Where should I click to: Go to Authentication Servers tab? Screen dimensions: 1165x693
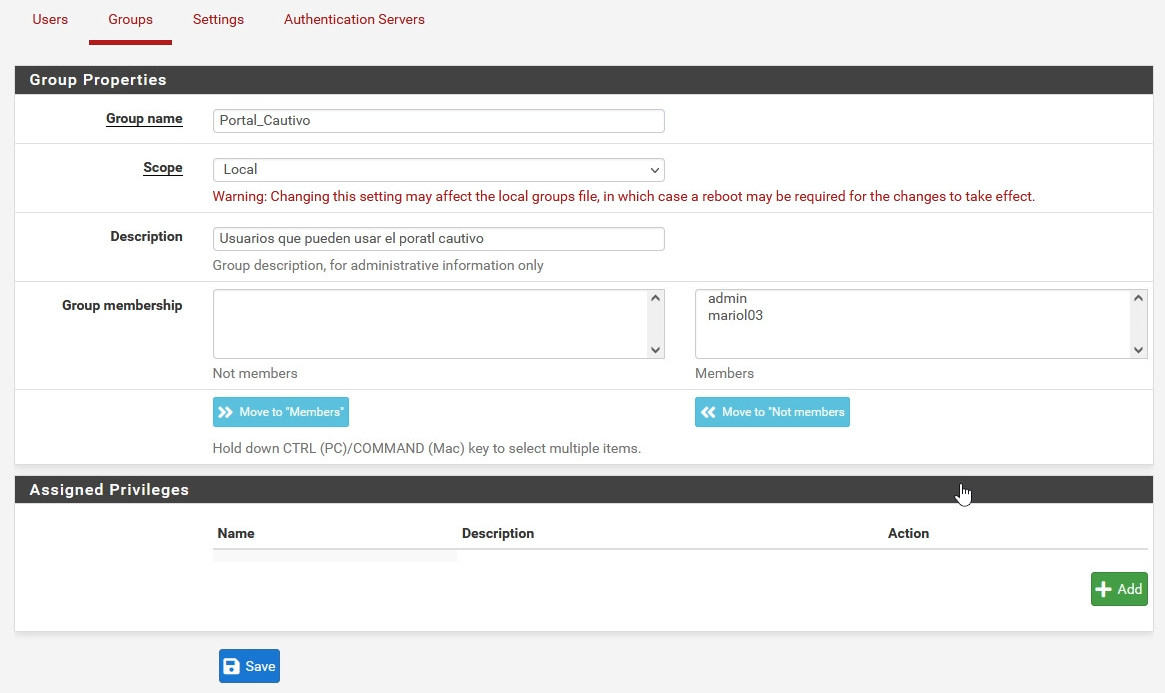[354, 19]
